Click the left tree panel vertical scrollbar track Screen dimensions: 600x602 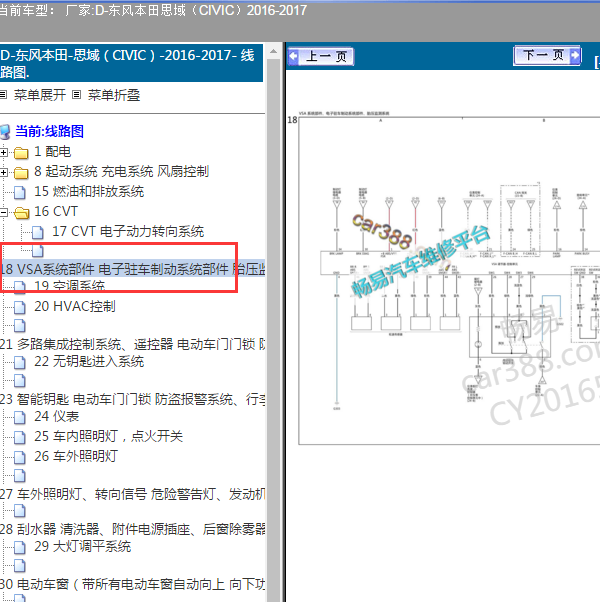[x=273, y=330]
